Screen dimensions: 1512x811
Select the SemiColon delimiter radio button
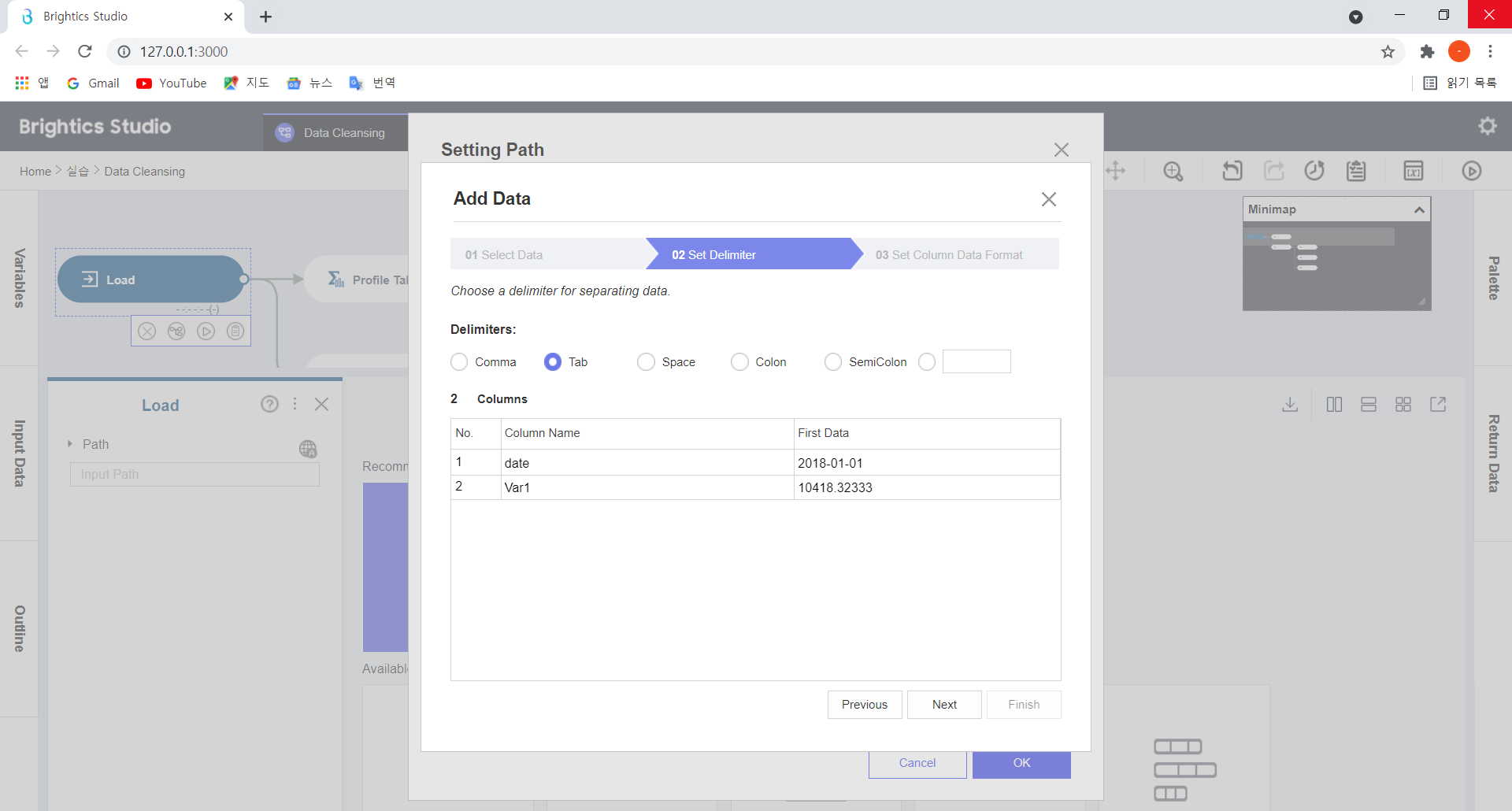[x=833, y=362]
